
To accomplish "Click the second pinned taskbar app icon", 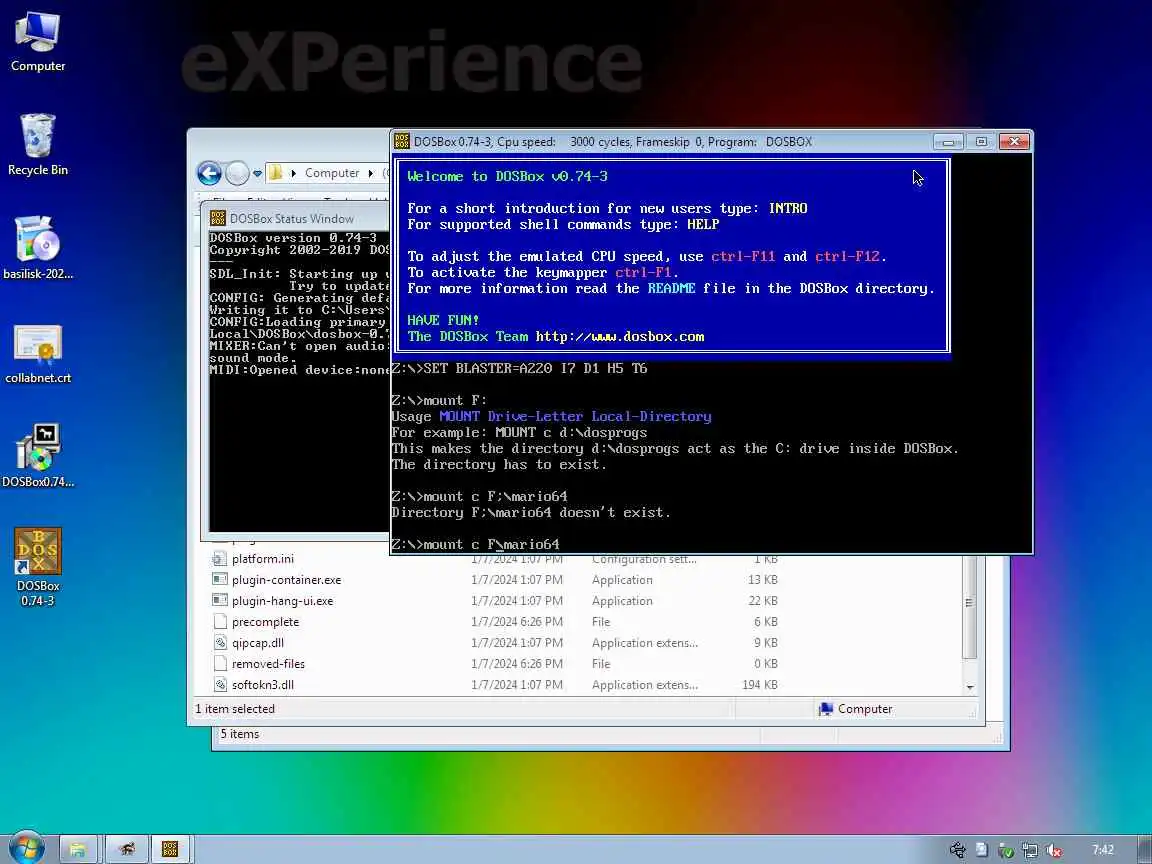I will coord(126,849).
